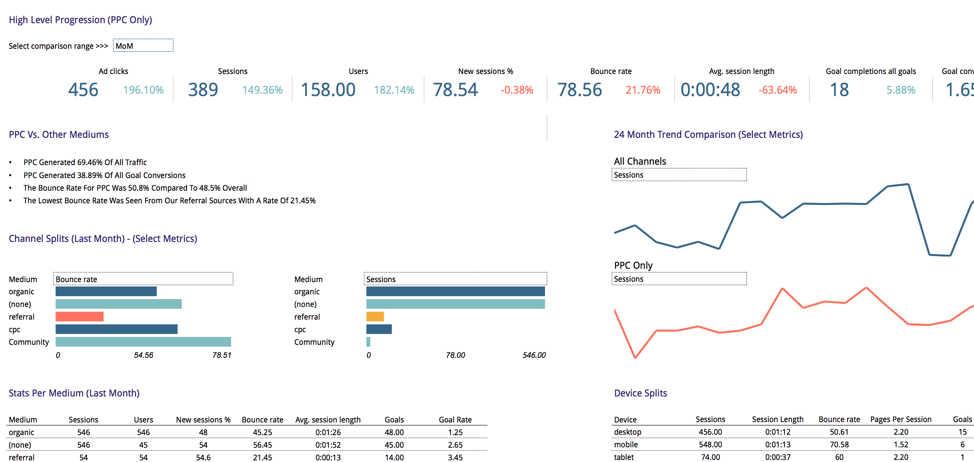The height and width of the screenshot is (462, 974).
Task: Click the Ad clicks value 456
Action: (83, 90)
